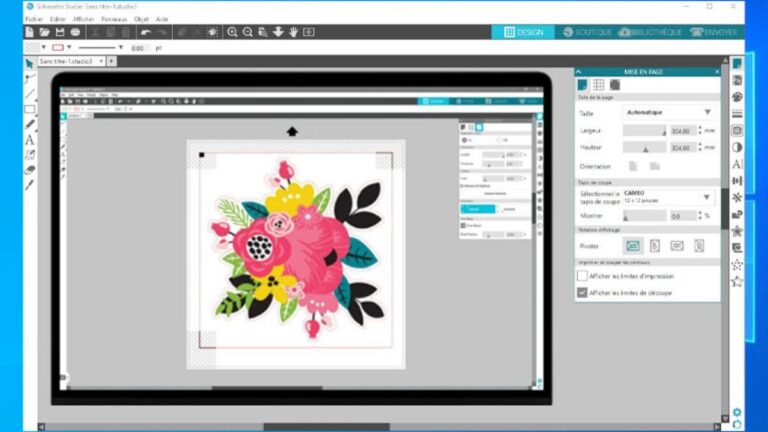Save the document with floppy disk icon
The width and height of the screenshot is (768, 432).
click(60, 32)
